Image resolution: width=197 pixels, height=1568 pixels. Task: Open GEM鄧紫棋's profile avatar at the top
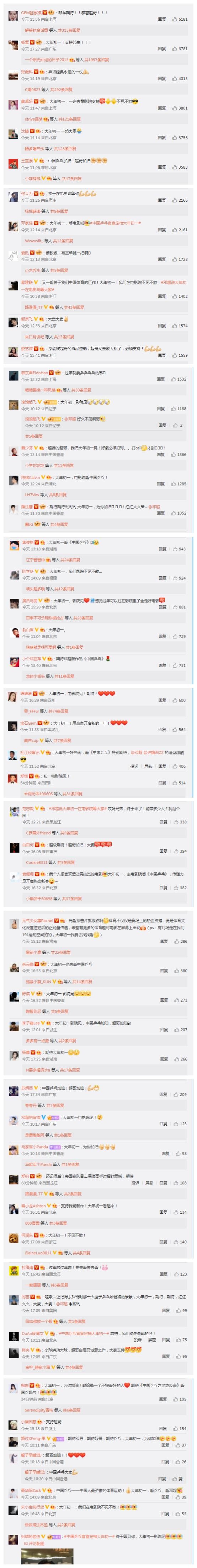click(13, 15)
